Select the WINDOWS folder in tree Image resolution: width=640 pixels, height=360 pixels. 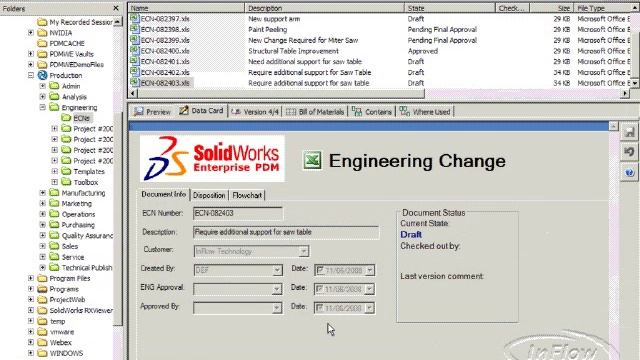coord(66,353)
